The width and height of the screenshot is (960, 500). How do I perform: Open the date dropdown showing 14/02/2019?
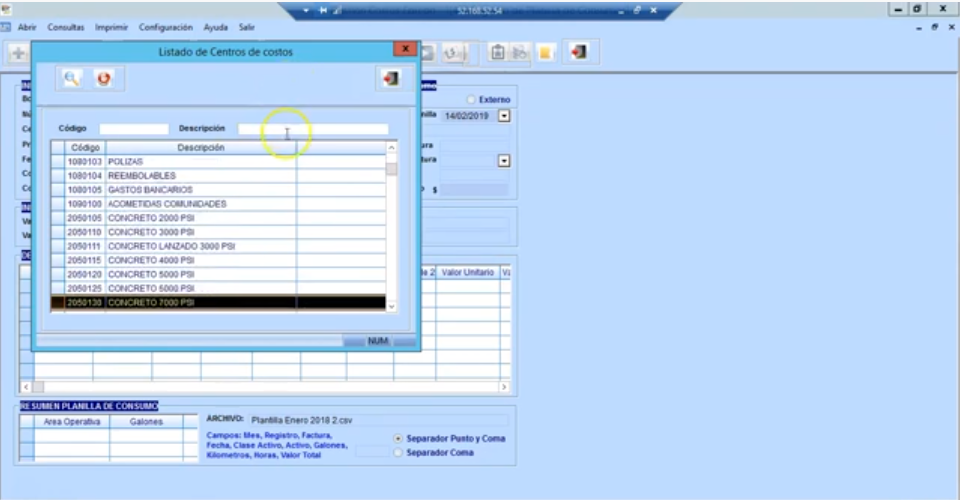click(x=504, y=116)
